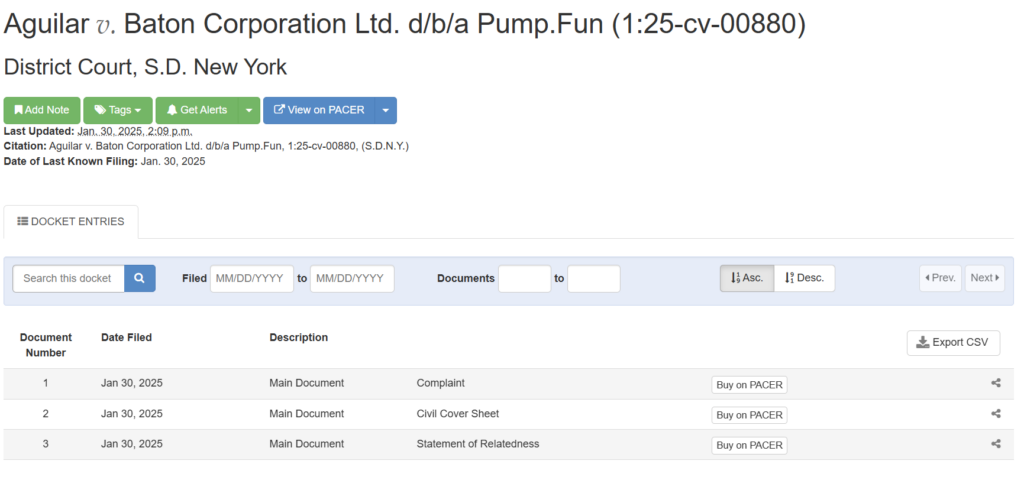Open the Tags dropdown
This screenshot has height=490, width=1024.
(118, 110)
